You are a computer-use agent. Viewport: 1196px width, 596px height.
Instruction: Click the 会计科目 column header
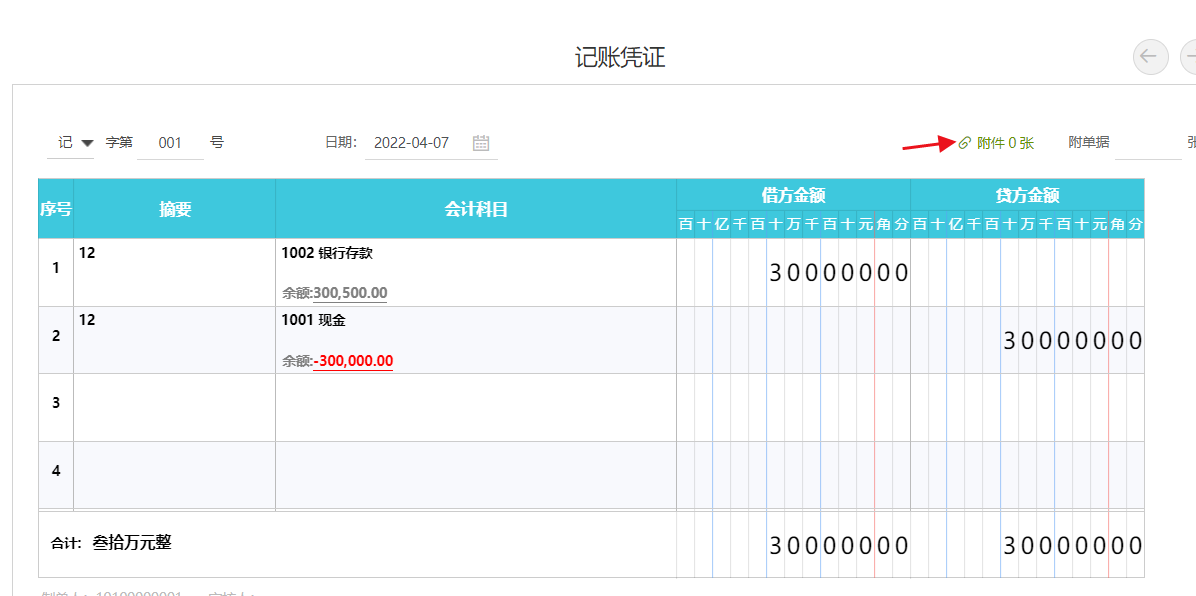coord(476,209)
